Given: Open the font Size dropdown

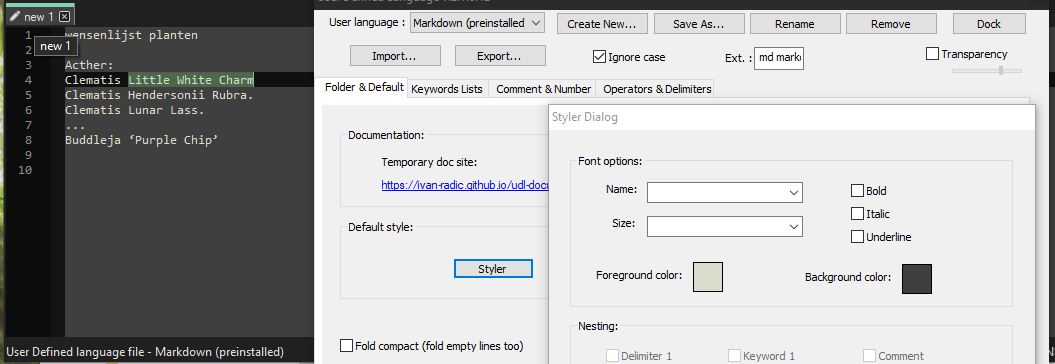Looking at the screenshot, I should (x=725, y=226).
